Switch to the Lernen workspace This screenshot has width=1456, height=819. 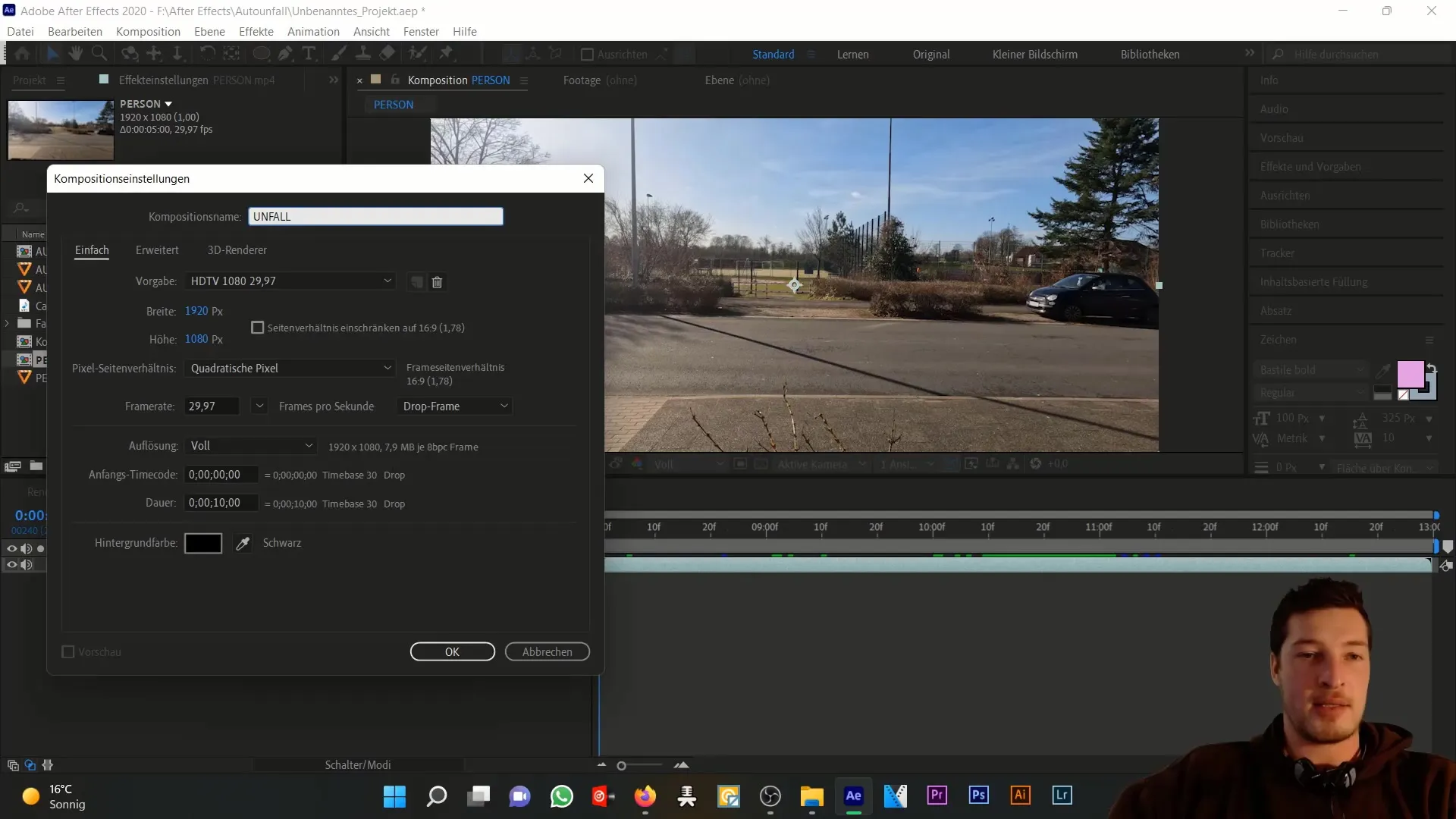(x=853, y=55)
